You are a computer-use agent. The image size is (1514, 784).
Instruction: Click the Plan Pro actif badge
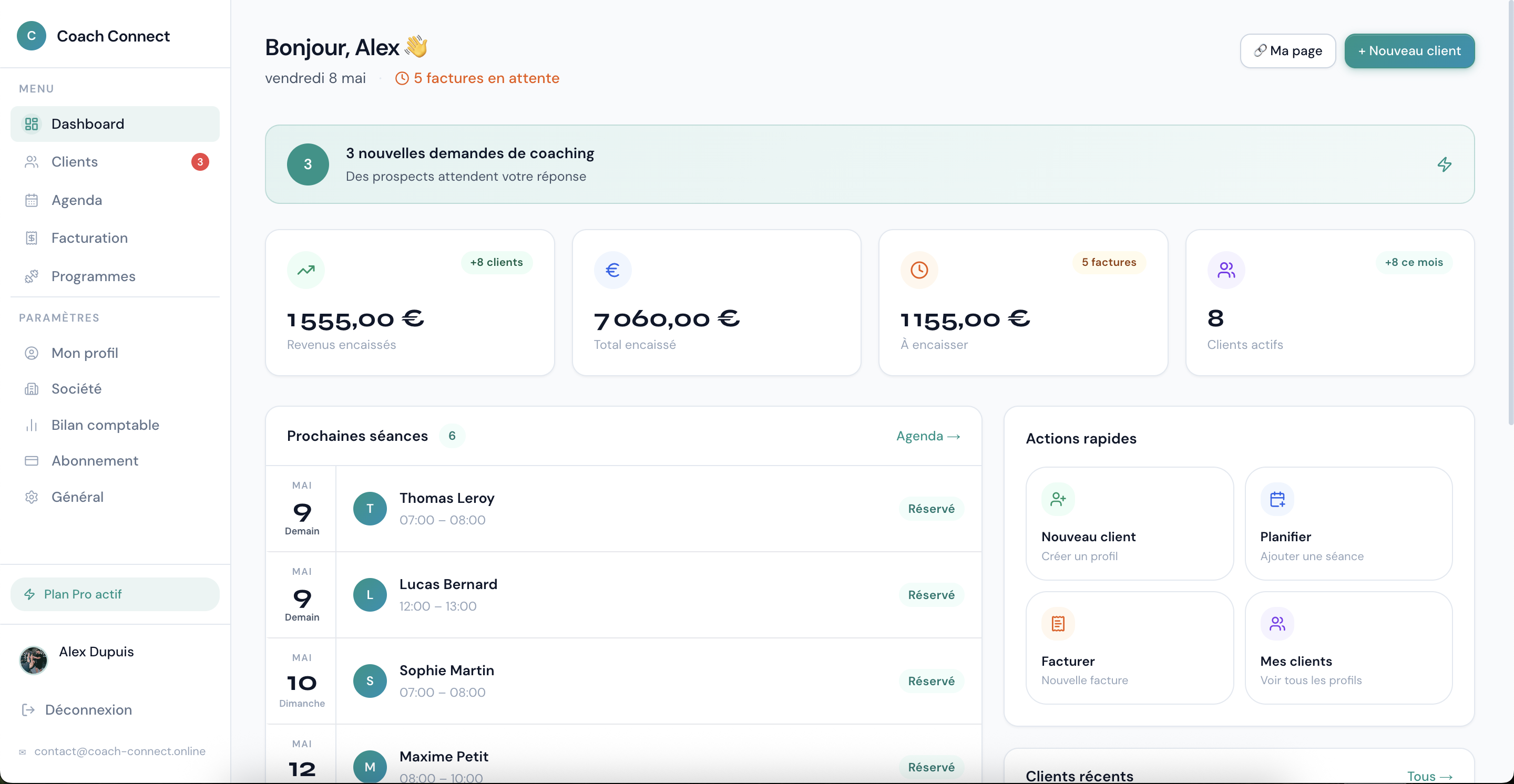pos(115,594)
